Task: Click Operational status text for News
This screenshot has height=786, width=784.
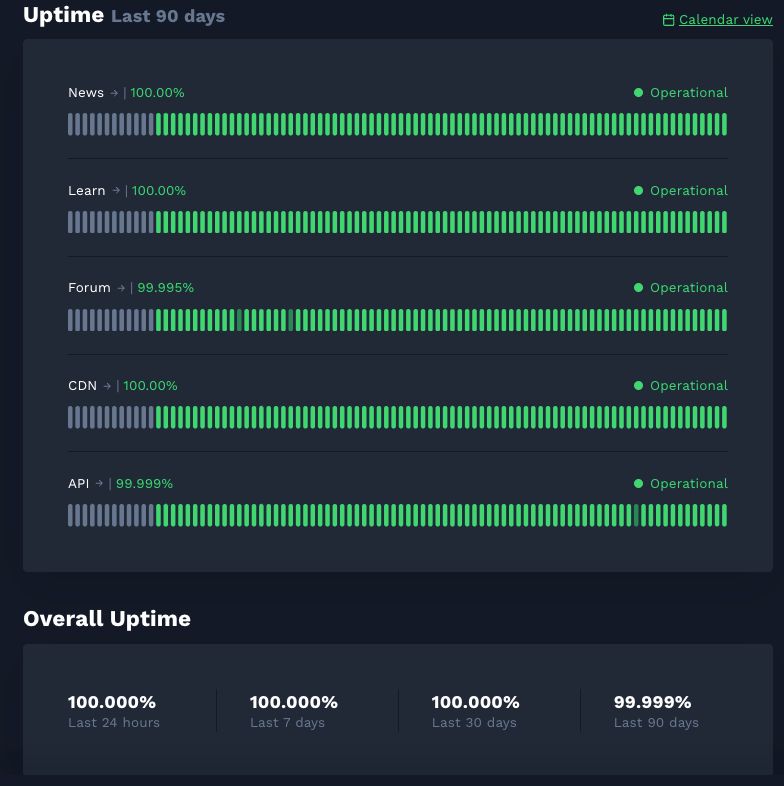Action: 689,93
